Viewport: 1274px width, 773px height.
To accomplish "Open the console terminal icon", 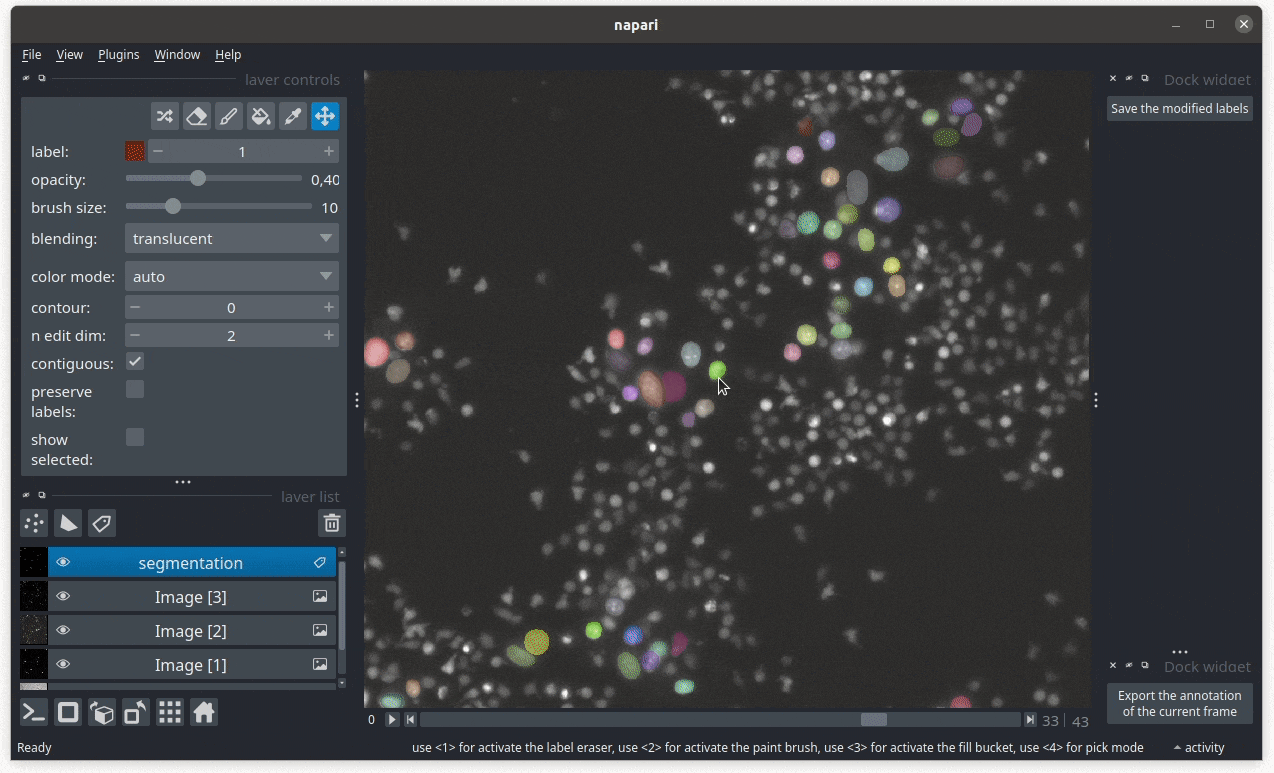I will click(x=34, y=712).
